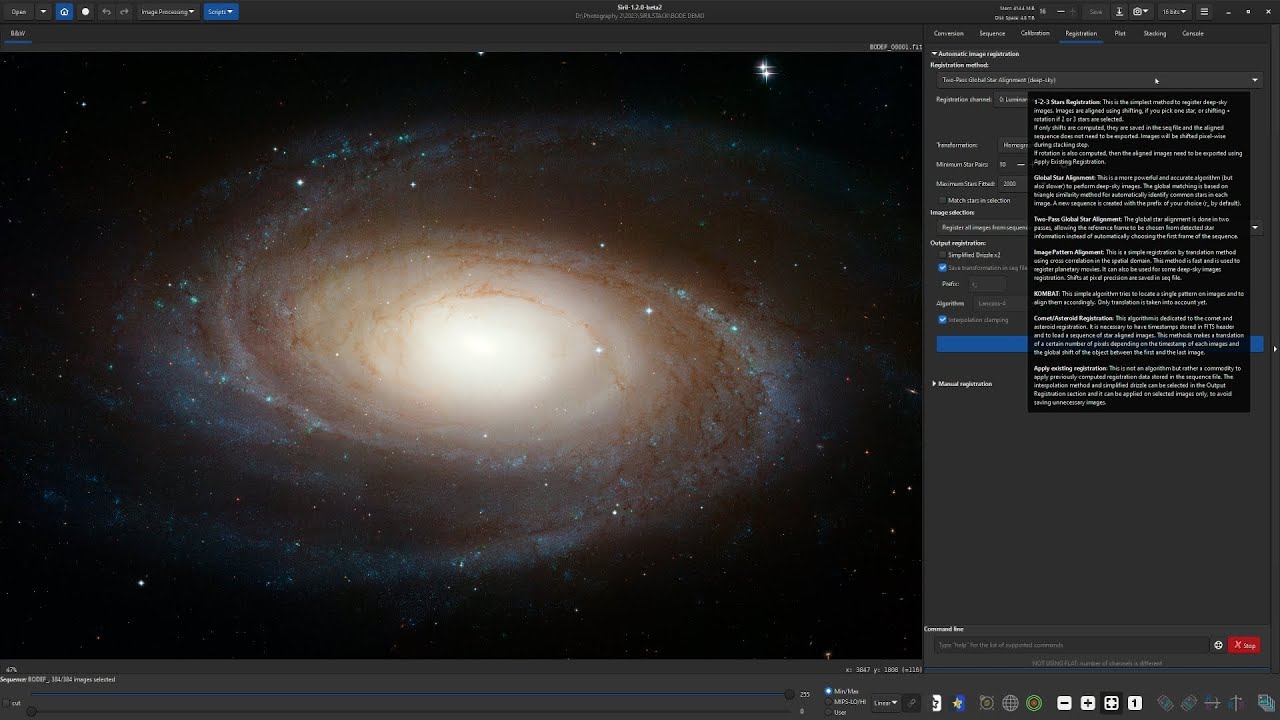Open the snapshot camera icon menu
Image resolution: width=1280 pixels, height=720 pixels.
point(1141,12)
